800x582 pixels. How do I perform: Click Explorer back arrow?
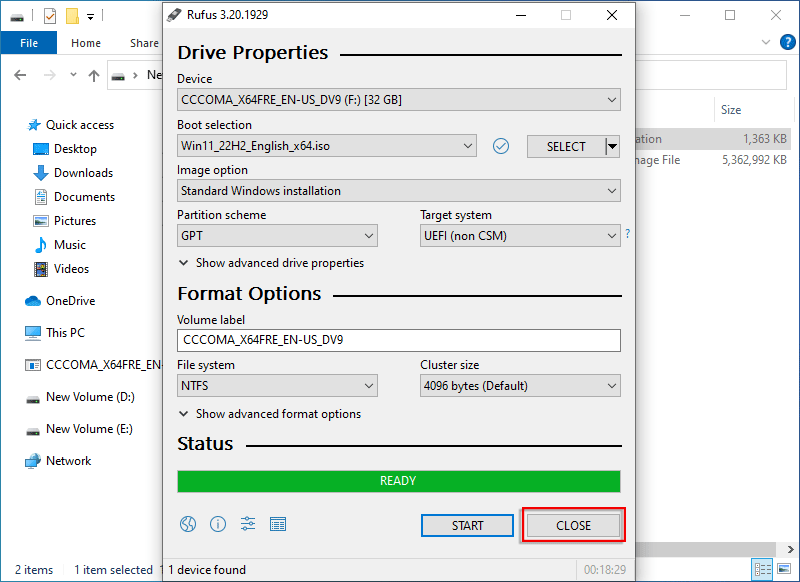tap(20, 75)
